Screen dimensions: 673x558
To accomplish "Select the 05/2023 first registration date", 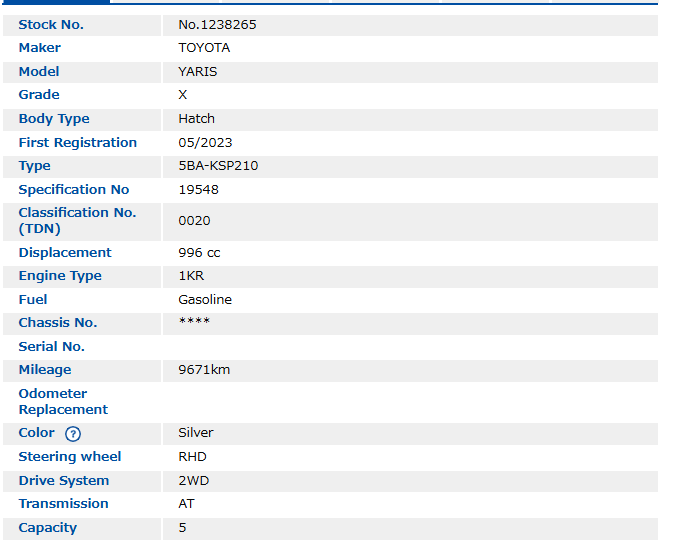I will point(205,143).
